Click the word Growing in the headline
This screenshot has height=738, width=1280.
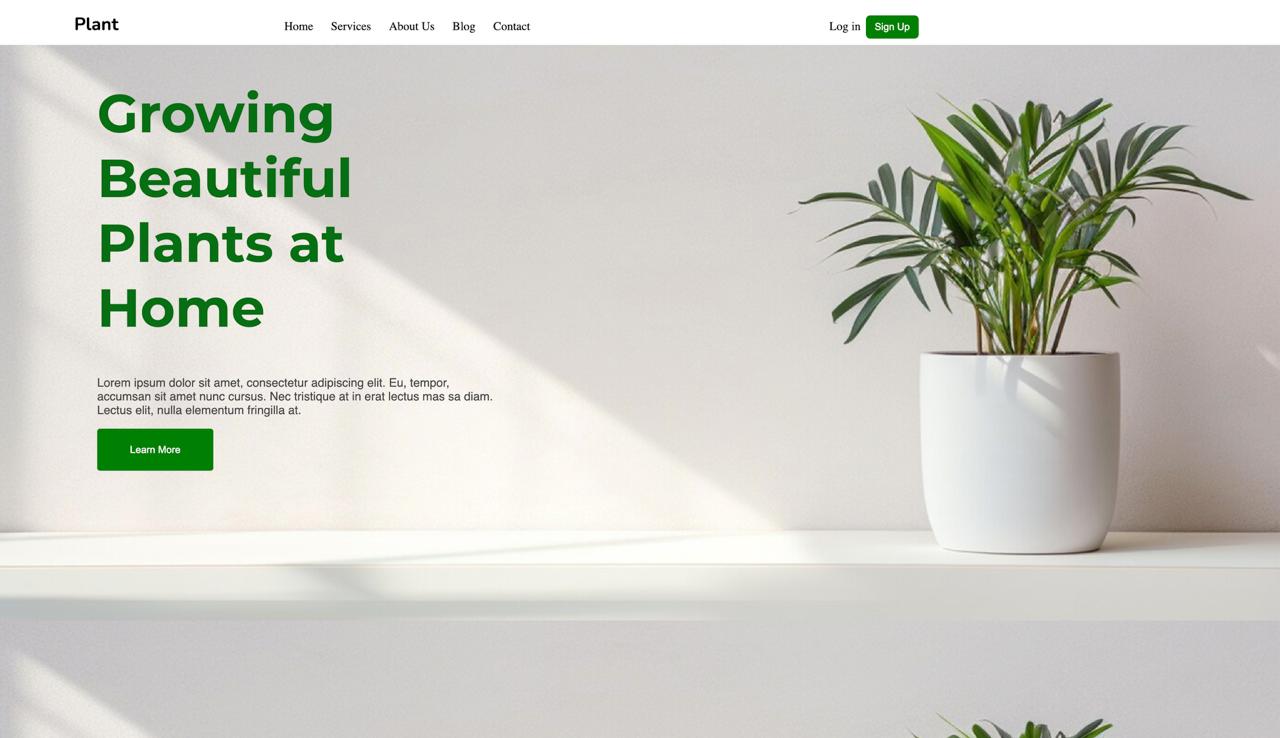pos(216,115)
